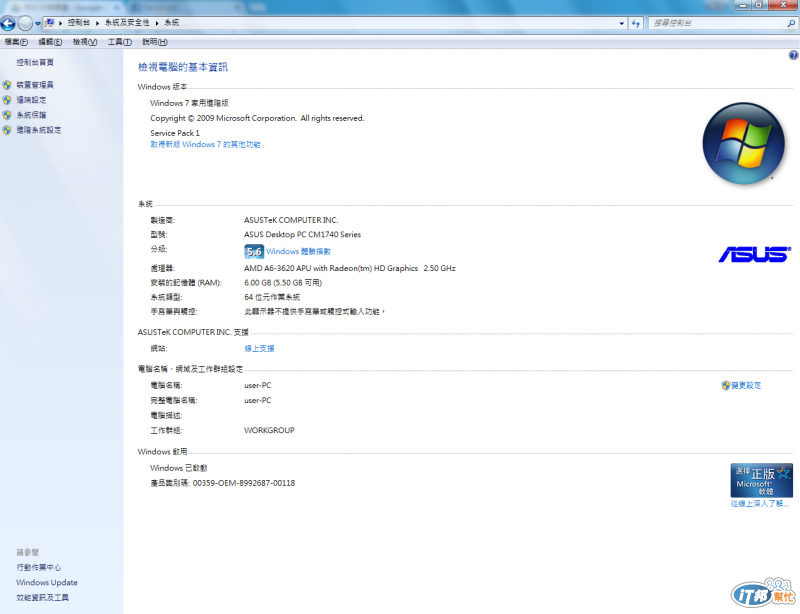Open the 檢視(V) menu

[x=85, y=42]
